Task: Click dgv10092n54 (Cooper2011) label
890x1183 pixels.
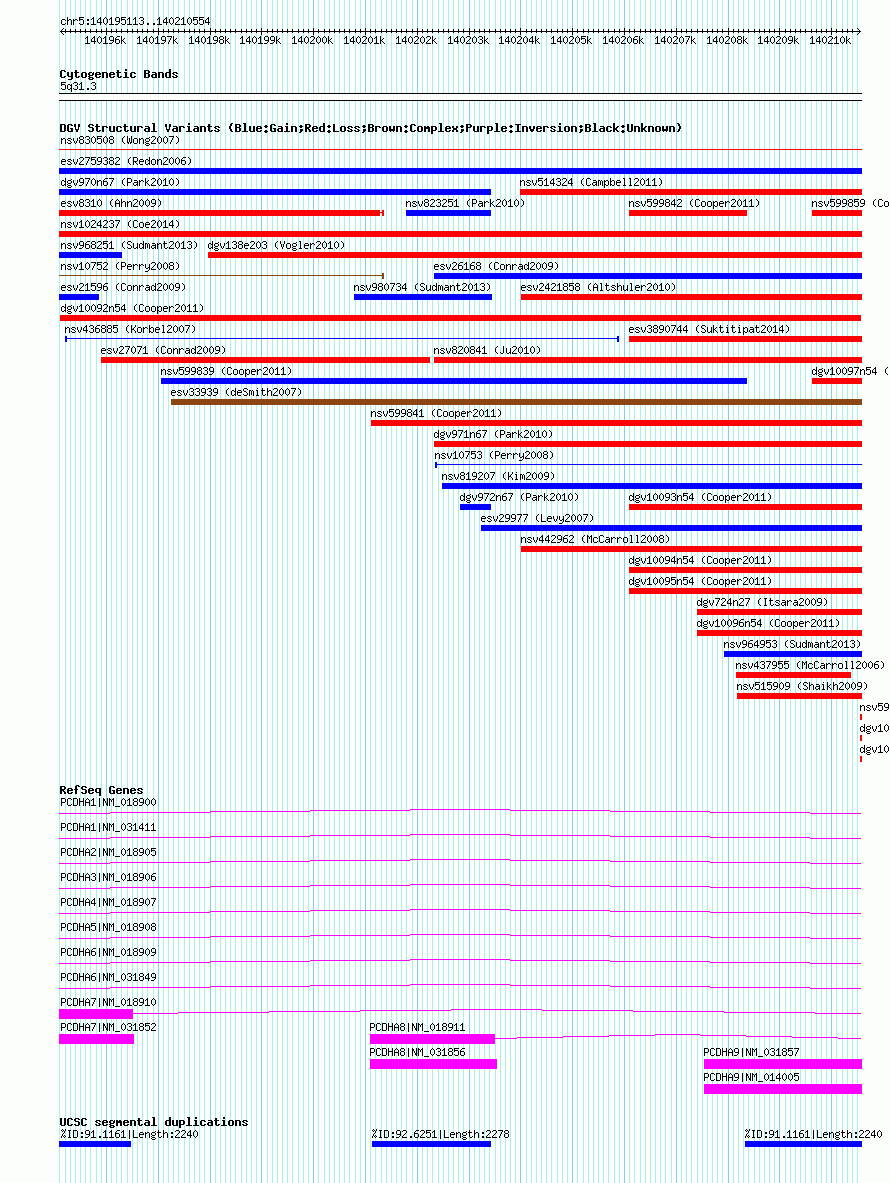Action: pyautogui.click(x=132, y=309)
